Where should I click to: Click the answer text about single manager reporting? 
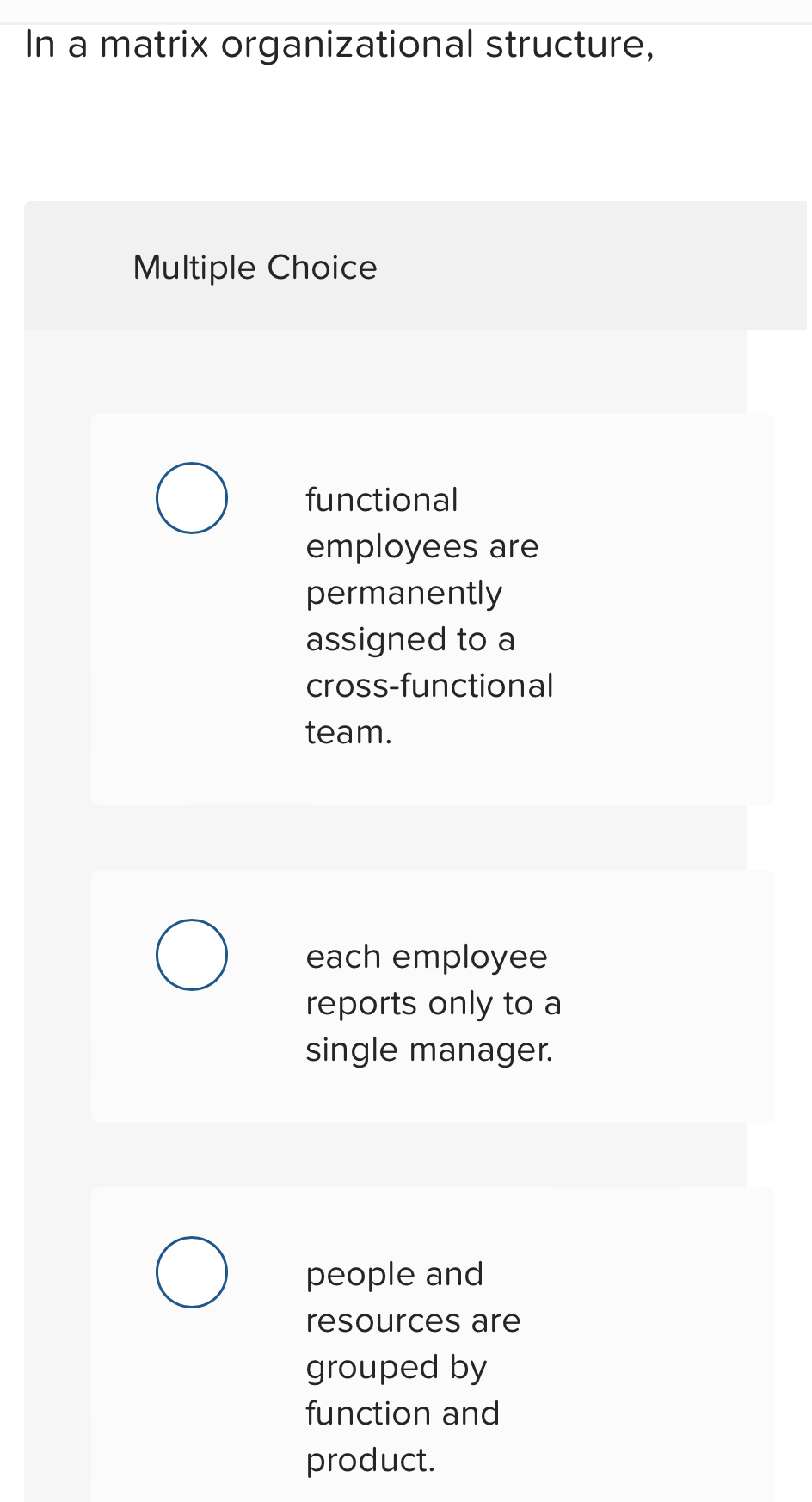pos(434,1002)
